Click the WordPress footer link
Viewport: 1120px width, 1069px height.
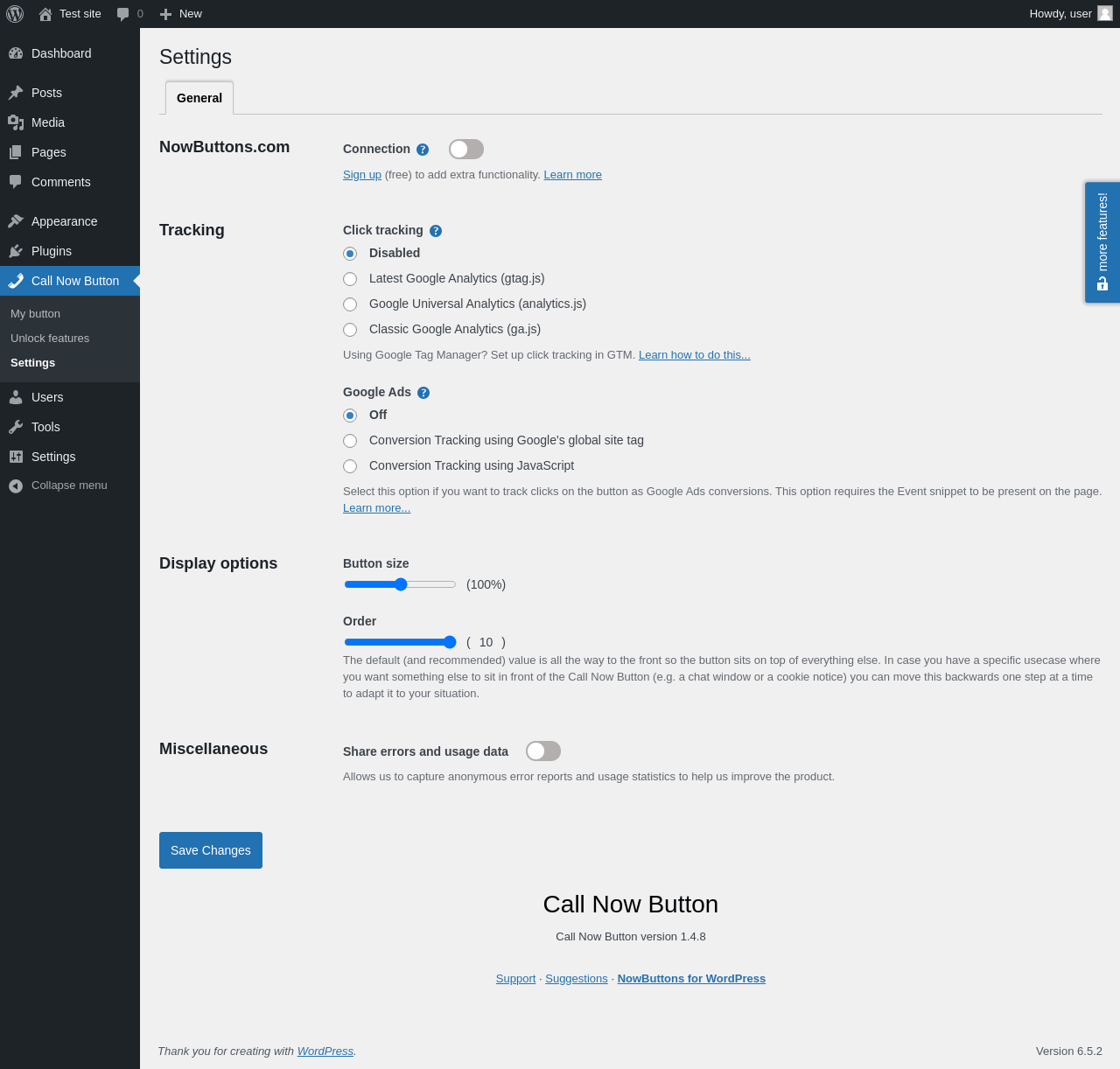click(325, 1052)
